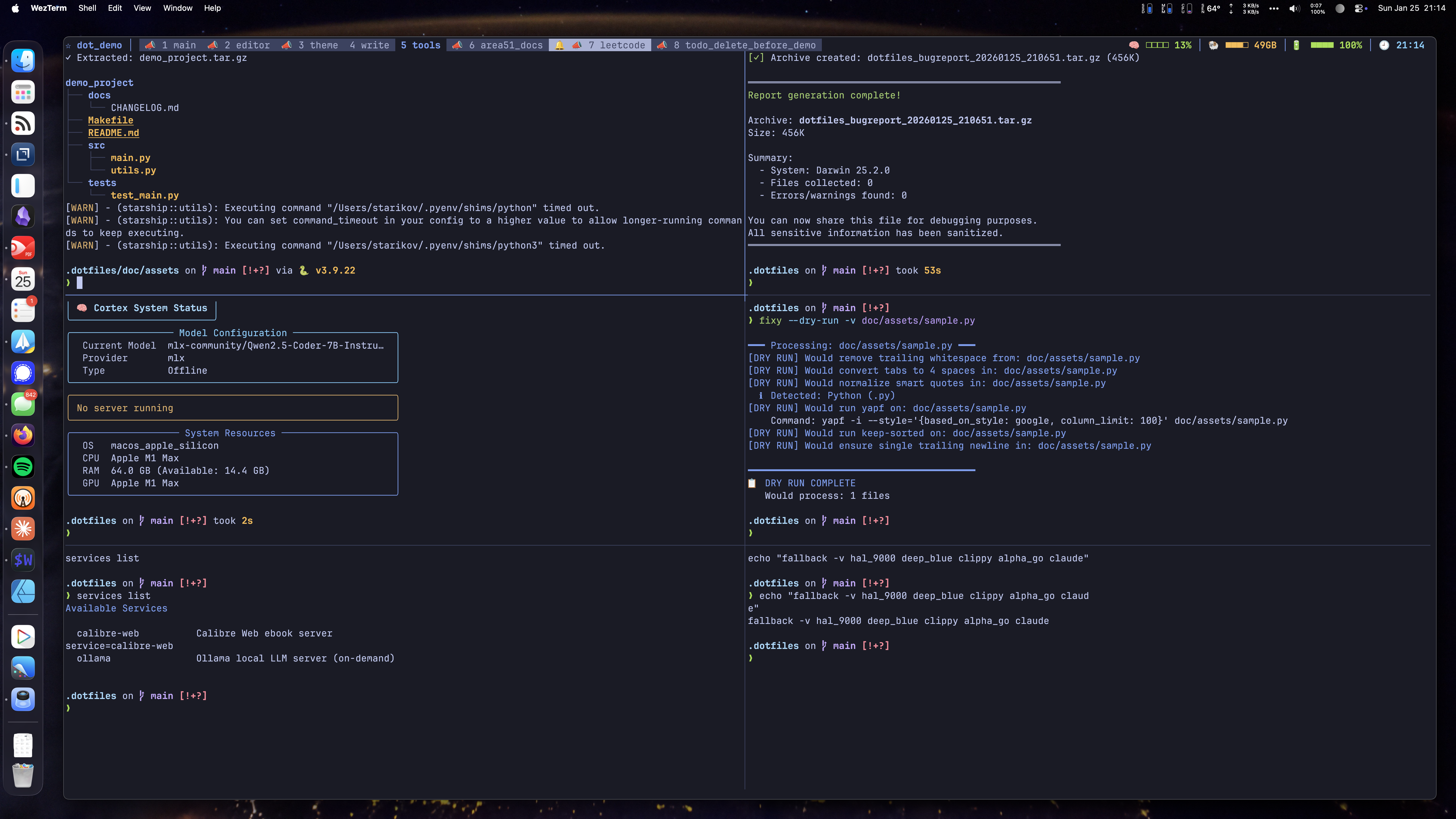
Task: Open the Shell menu
Action: click(87, 8)
